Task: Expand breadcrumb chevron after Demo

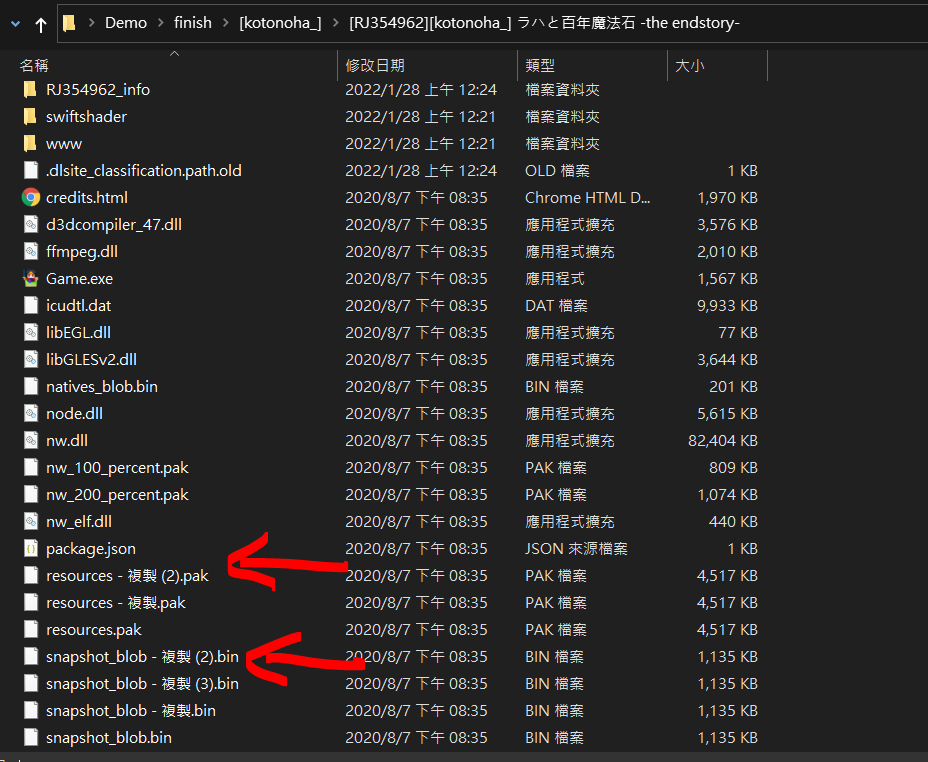Action: point(161,23)
